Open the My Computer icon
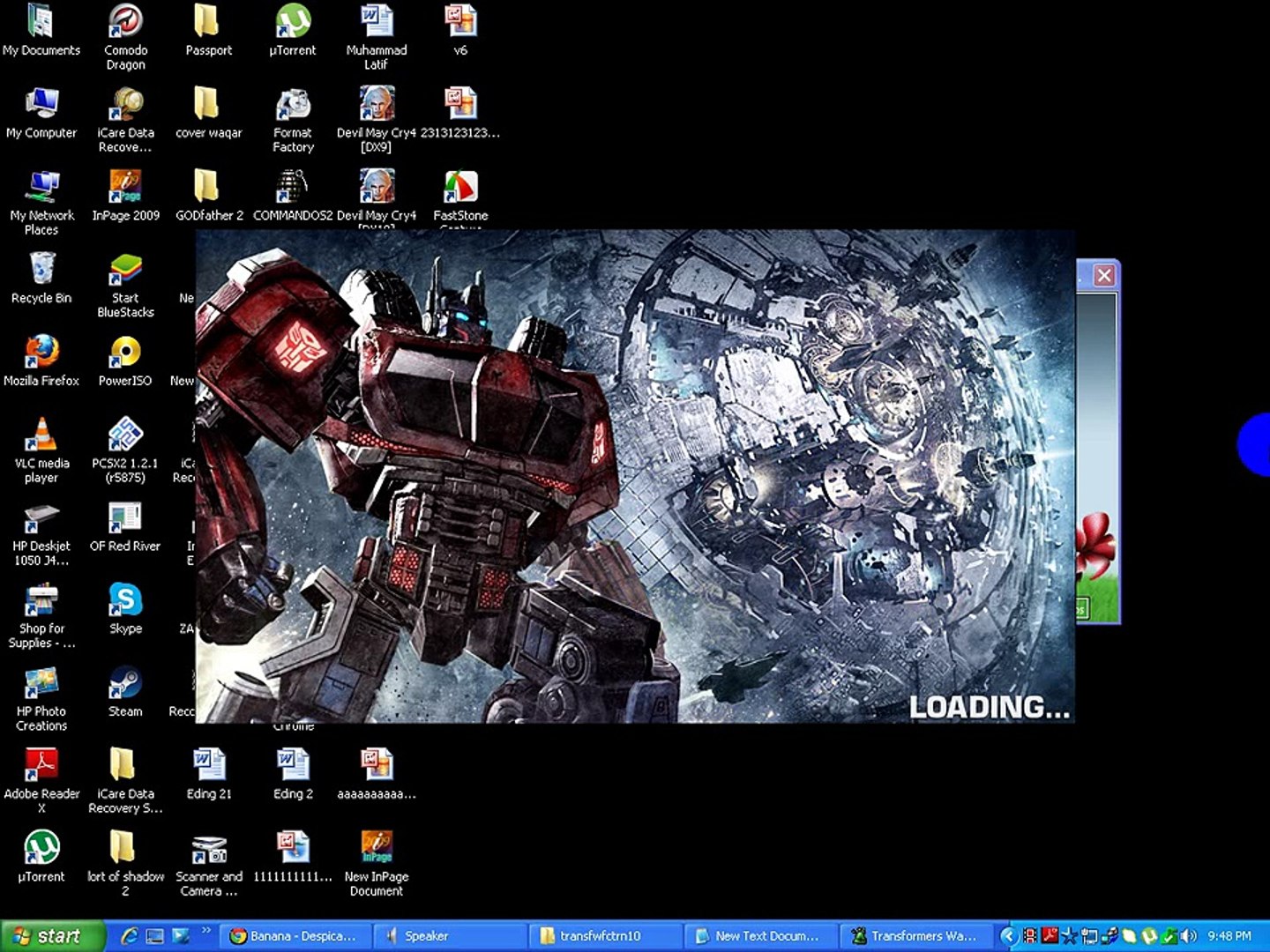Image resolution: width=1270 pixels, height=952 pixels. click(41, 113)
